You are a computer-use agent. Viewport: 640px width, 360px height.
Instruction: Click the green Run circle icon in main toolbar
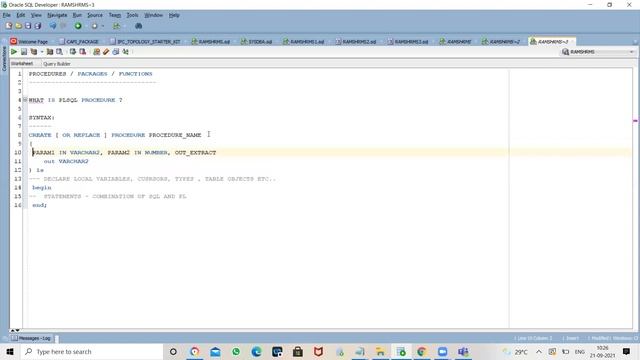click(78, 26)
